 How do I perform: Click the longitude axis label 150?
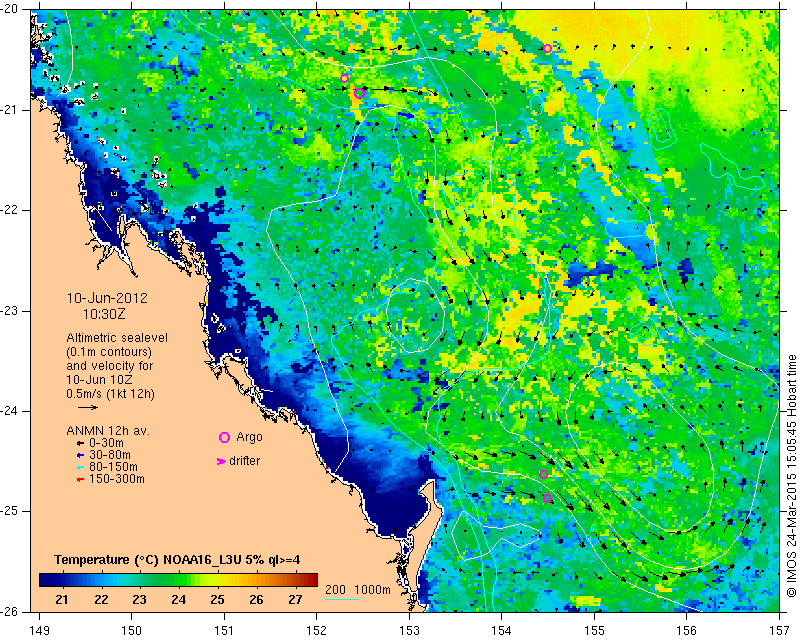pyautogui.click(x=132, y=631)
